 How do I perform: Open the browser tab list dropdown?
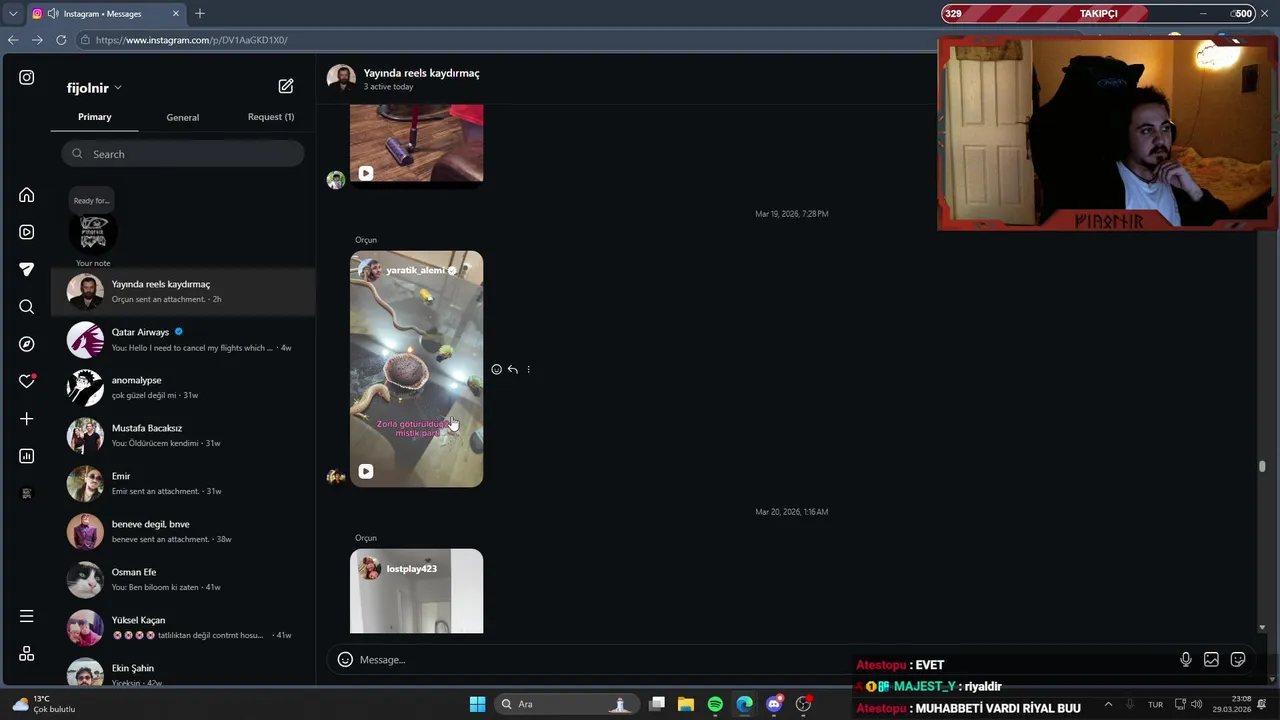point(12,14)
